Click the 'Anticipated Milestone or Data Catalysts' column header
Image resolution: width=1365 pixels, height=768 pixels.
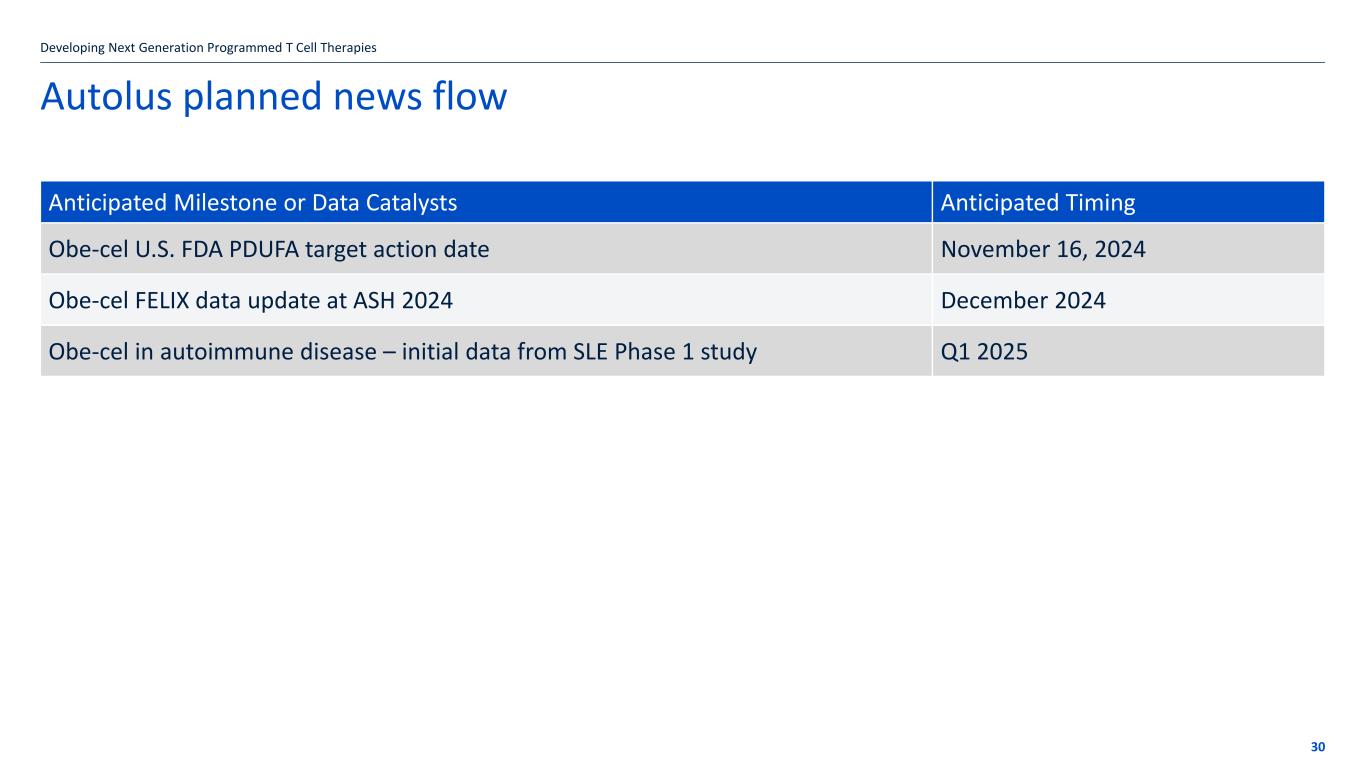click(253, 203)
